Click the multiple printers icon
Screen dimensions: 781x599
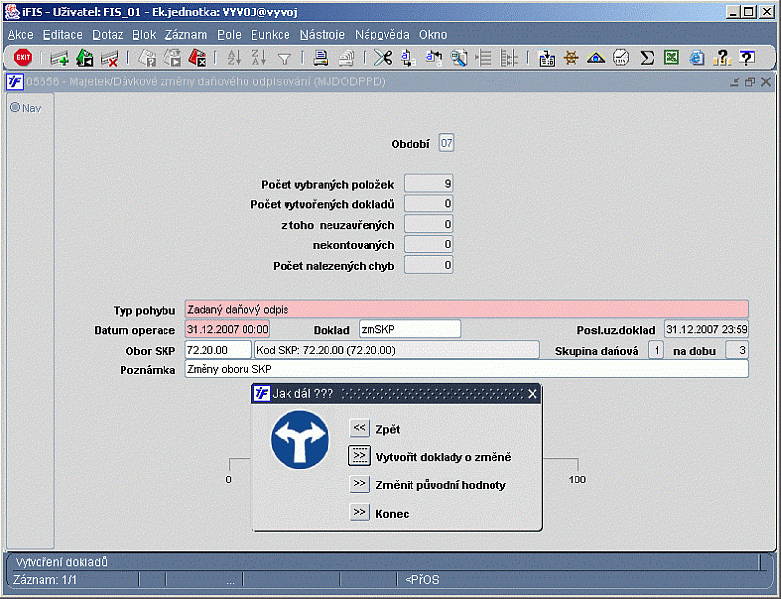pyautogui.click(x=346, y=58)
